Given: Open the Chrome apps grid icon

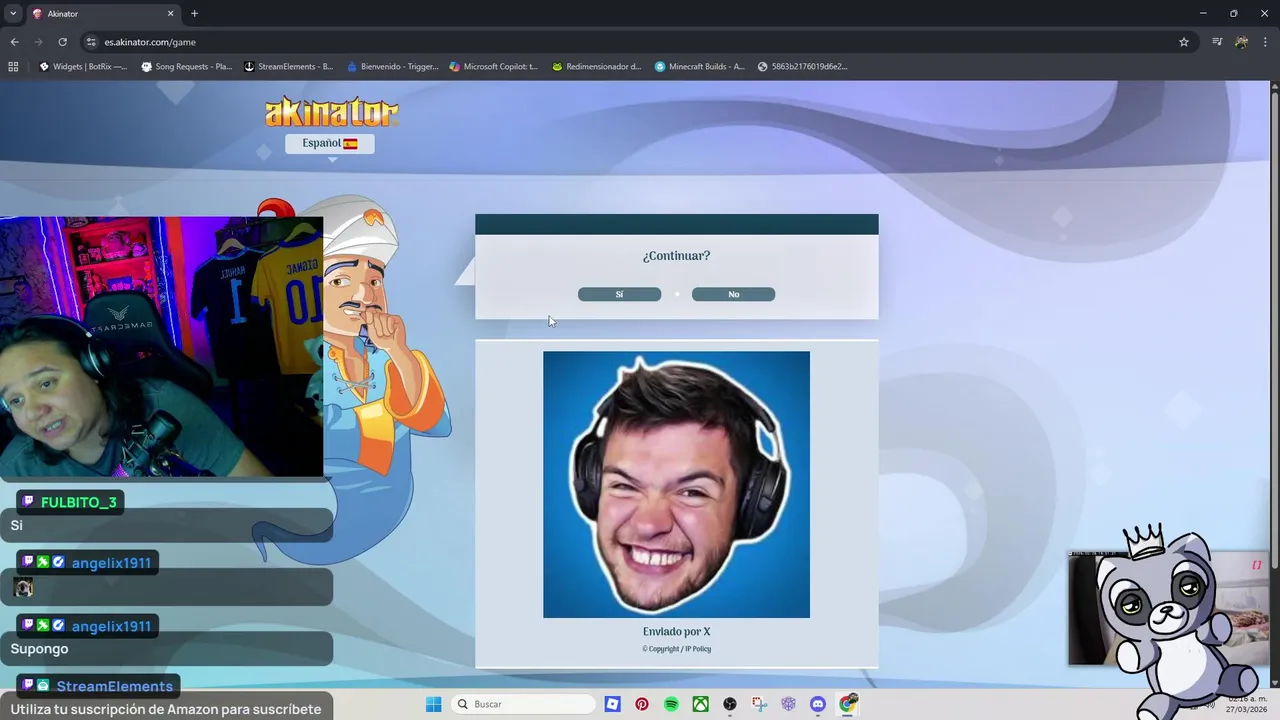Looking at the screenshot, I should point(13,67).
